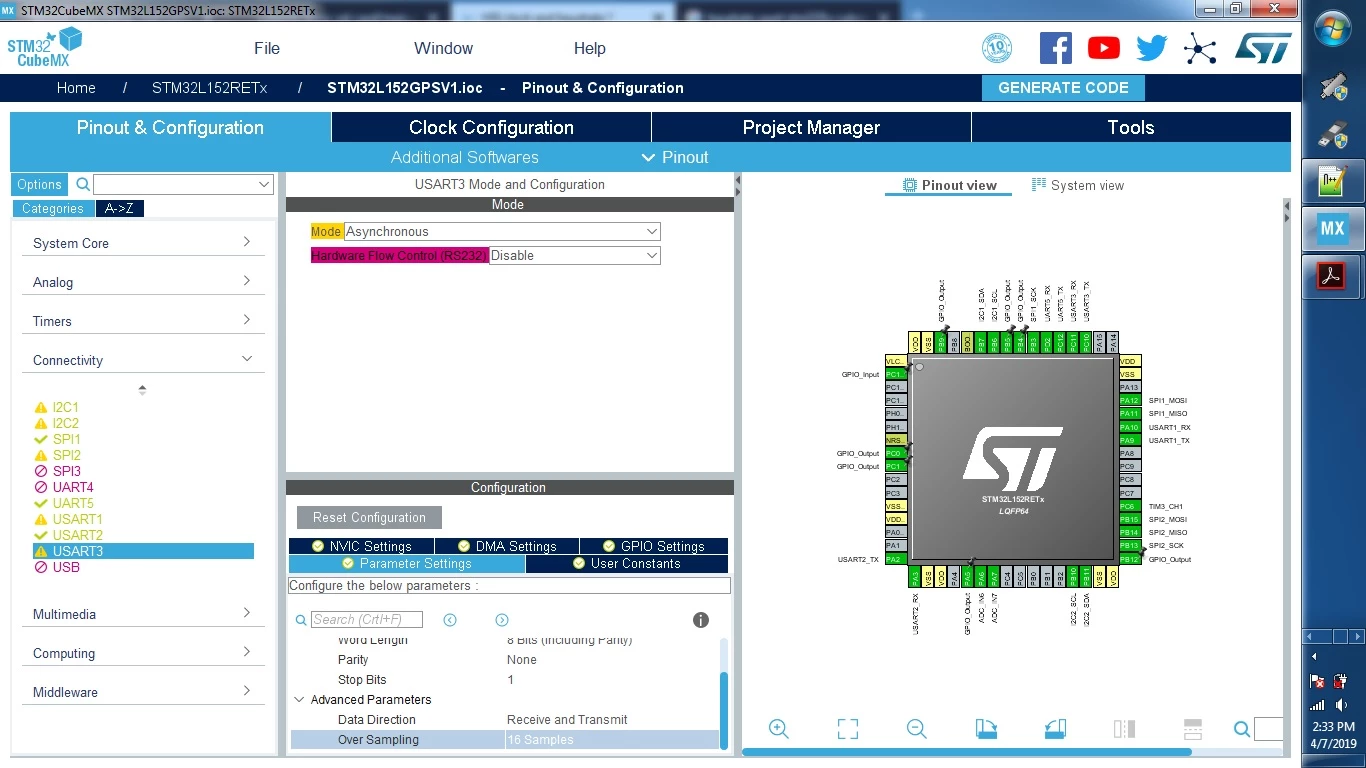This screenshot has height=768, width=1366.
Task: Click the pinout horizontal scrollbar
Action: (x=966, y=752)
